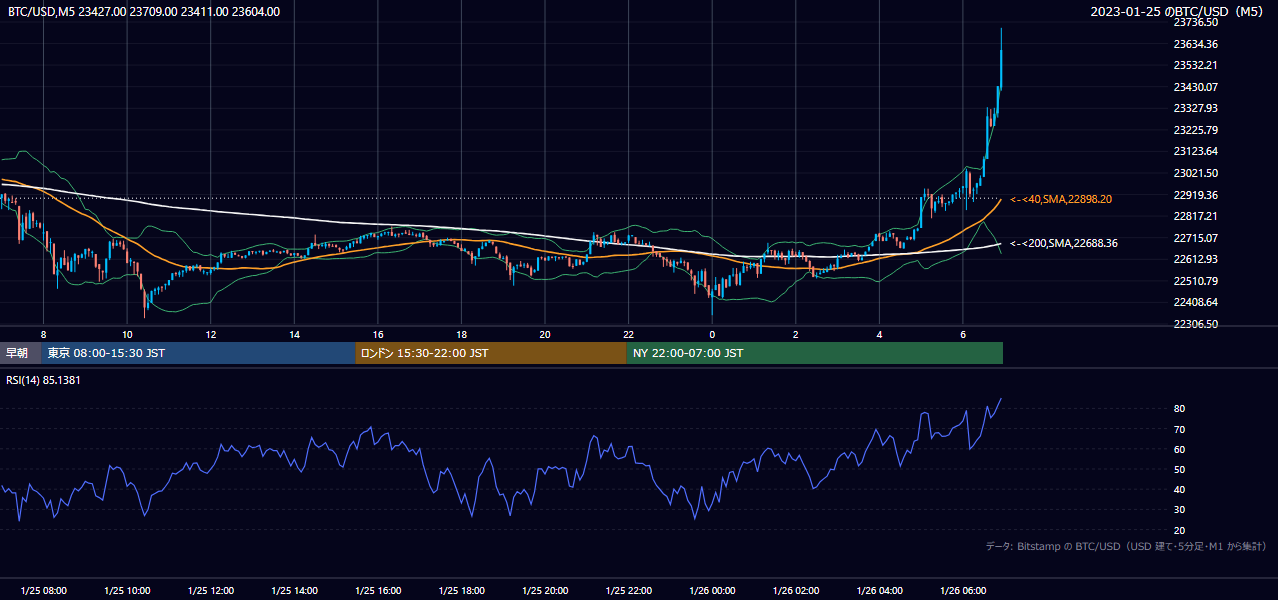The image size is (1278, 600).
Task: Click the RSI axis level 60
Action: [1180, 449]
